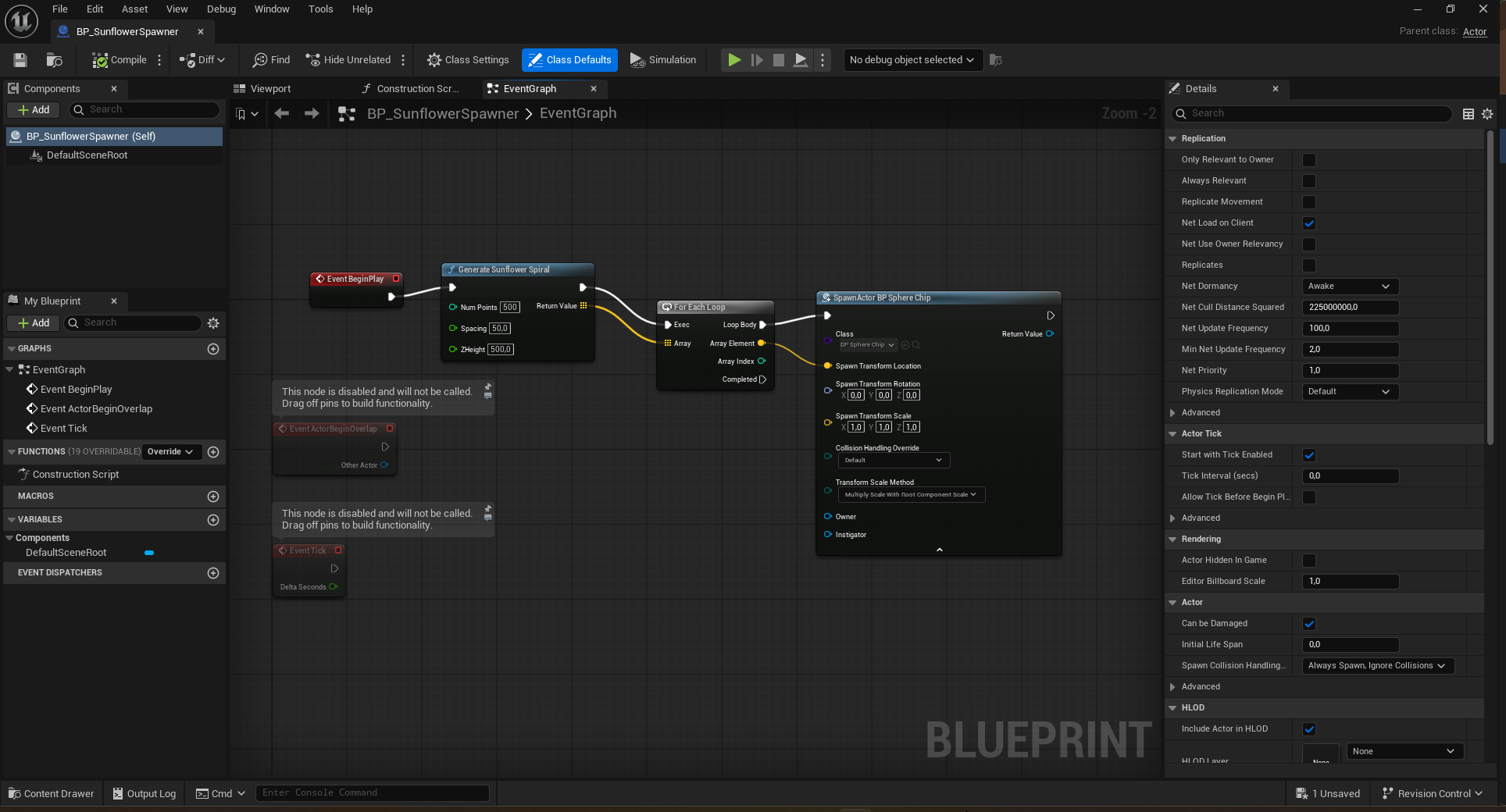The width and height of the screenshot is (1506, 812).
Task: Collapse the SpawnActor node advanced pins arrow
Action: 939,550
